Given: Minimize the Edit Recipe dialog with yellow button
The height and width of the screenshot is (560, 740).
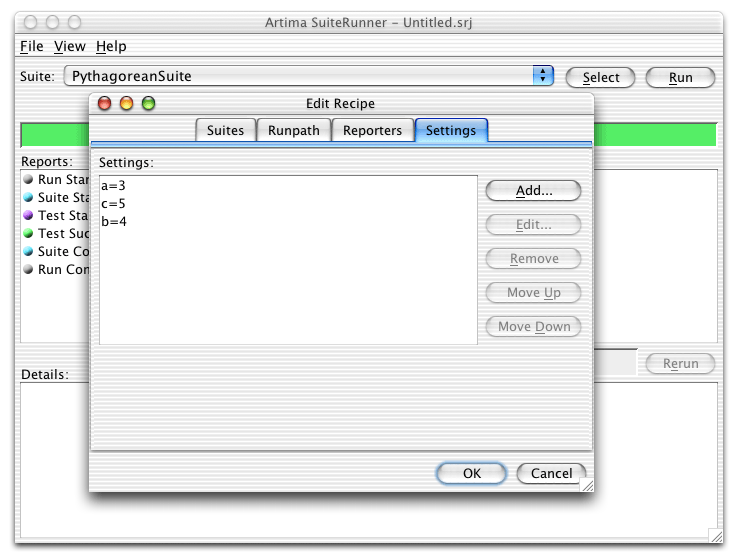Looking at the screenshot, I should [126, 103].
